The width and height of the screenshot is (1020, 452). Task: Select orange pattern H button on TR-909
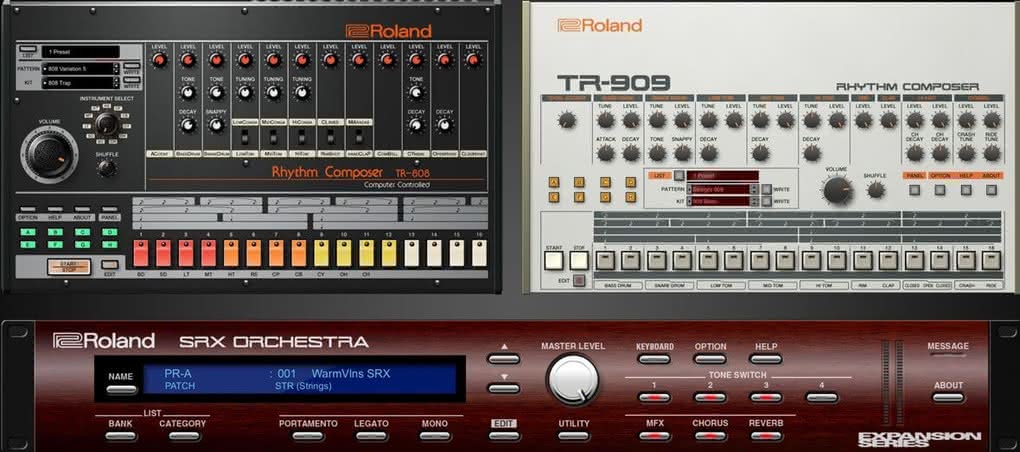click(x=630, y=196)
